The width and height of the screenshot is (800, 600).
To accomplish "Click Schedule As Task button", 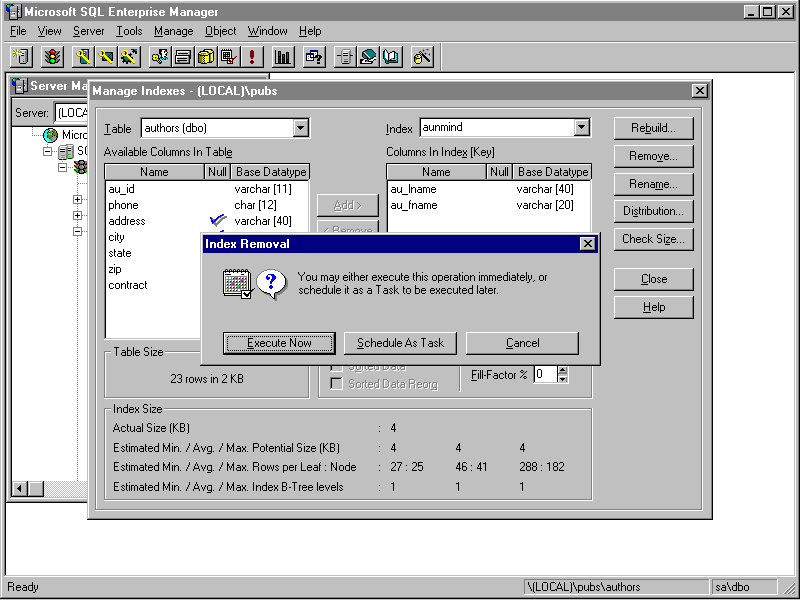I will pyautogui.click(x=400, y=343).
